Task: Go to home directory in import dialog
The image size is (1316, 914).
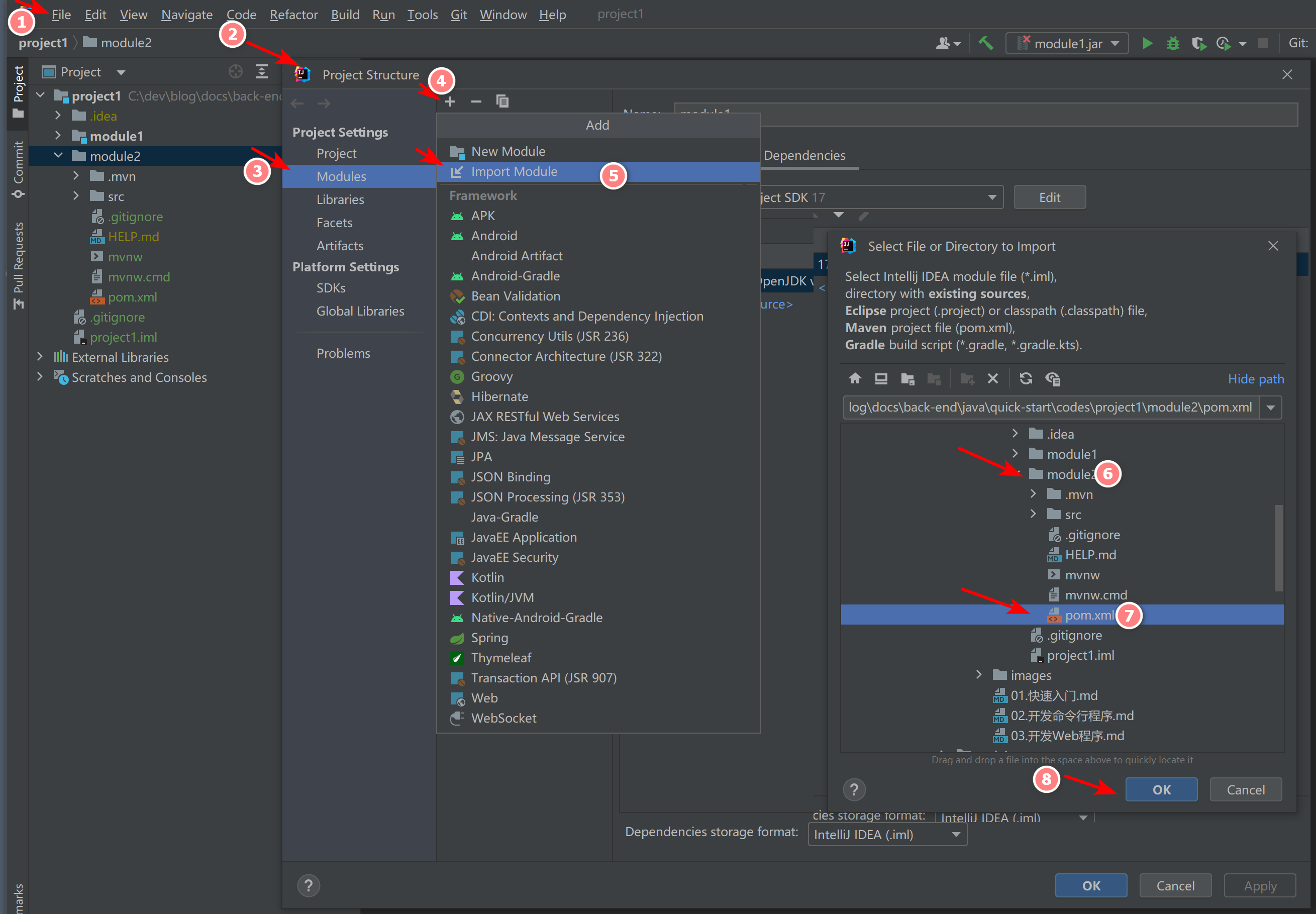Action: tap(855, 378)
